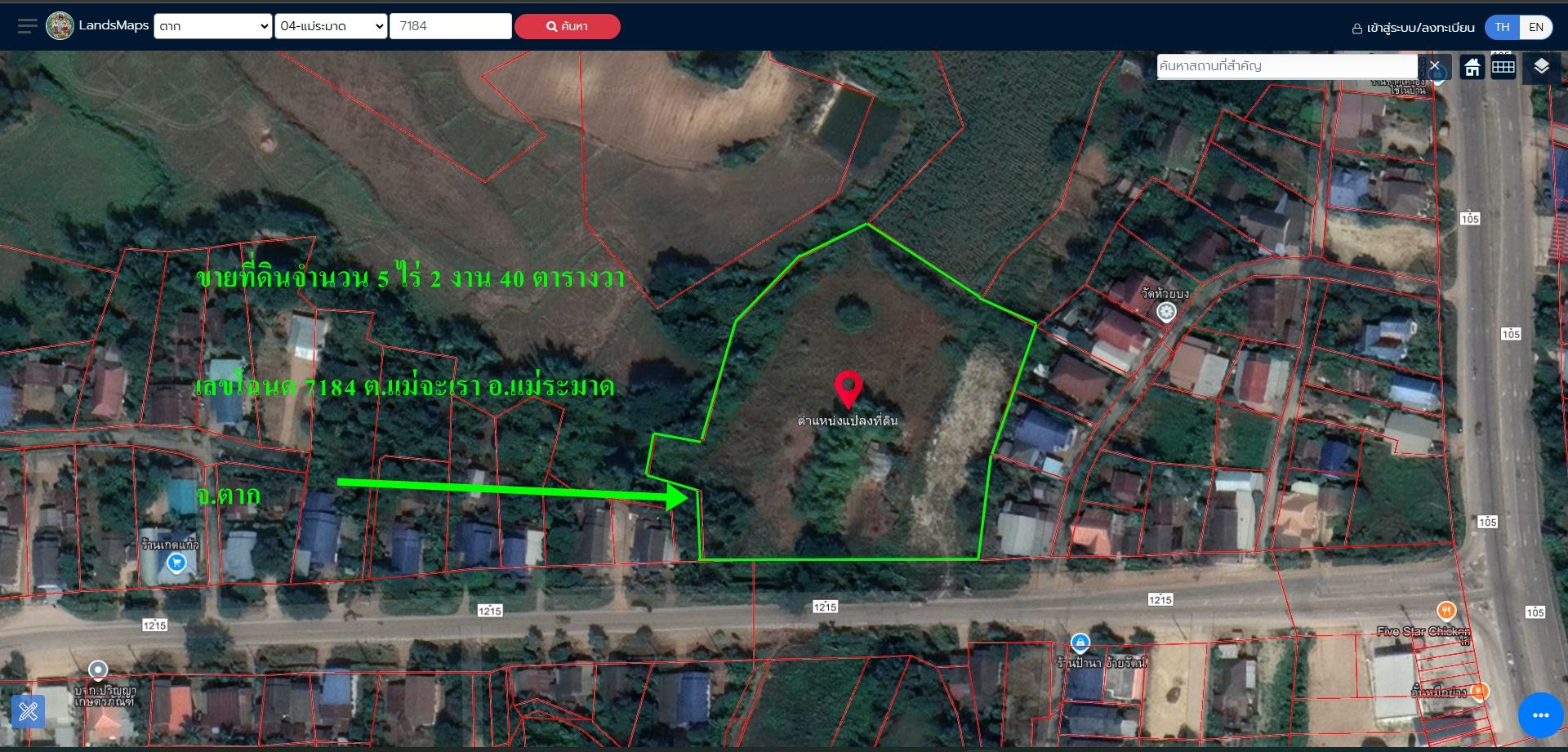Open the map layers icon
The width and height of the screenshot is (1568, 752).
coord(1541,67)
